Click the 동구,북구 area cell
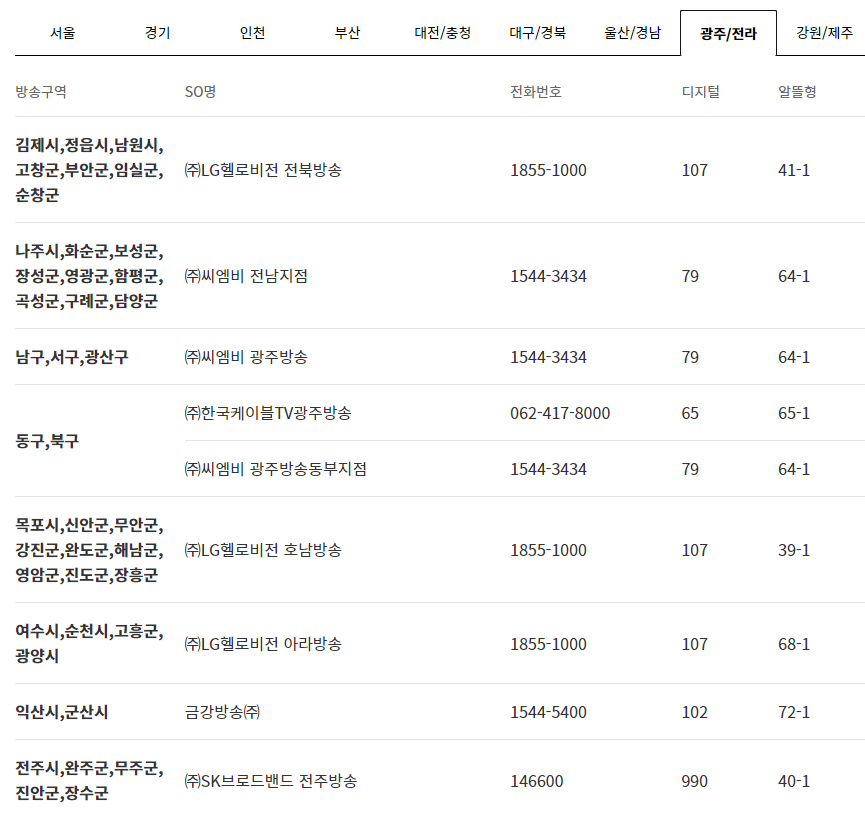Viewport: 865px width, 818px height. tap(47, 441)
